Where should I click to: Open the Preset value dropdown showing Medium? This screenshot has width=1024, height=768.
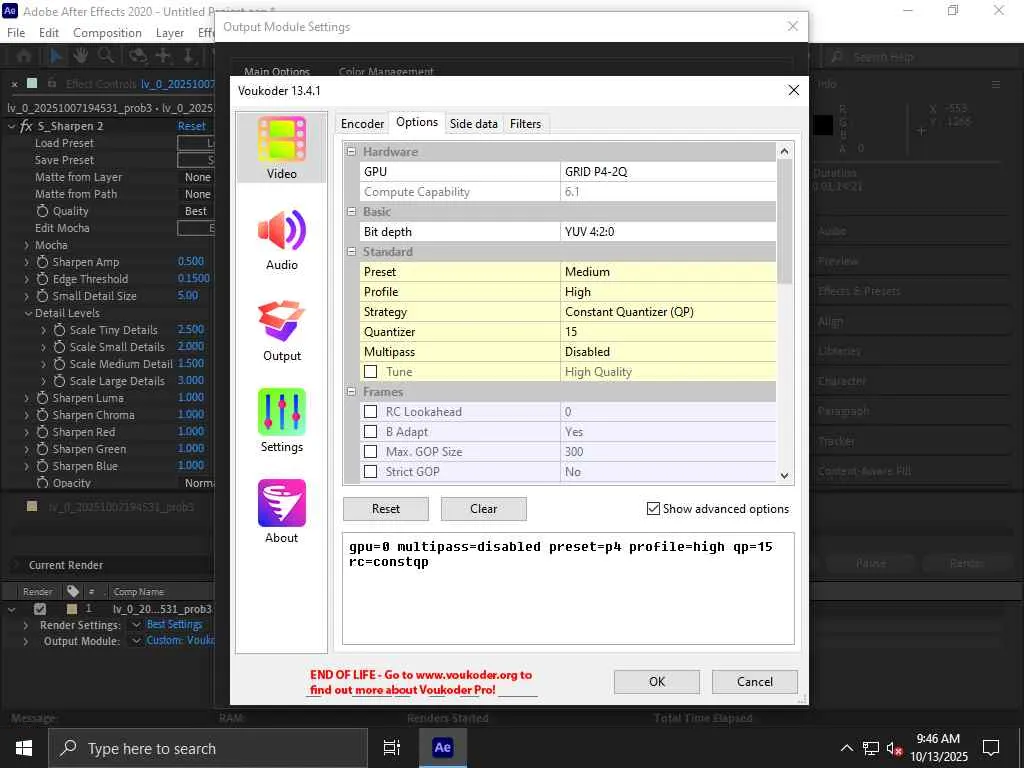tap(668, 272)
